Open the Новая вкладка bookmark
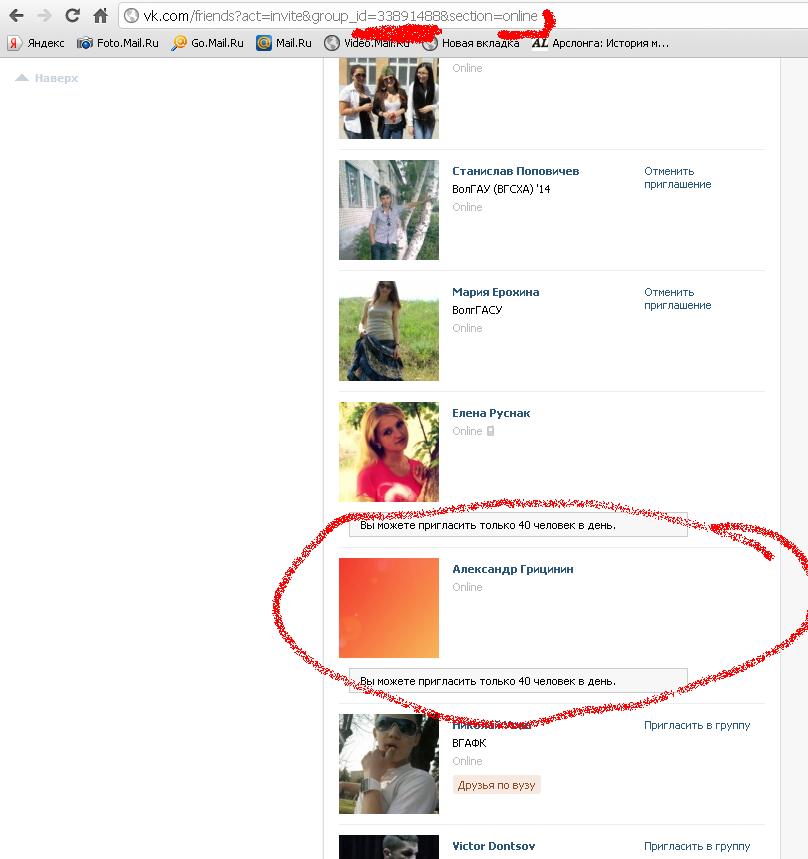The width and height of the screenshot is (808, 859). (472, 43)
